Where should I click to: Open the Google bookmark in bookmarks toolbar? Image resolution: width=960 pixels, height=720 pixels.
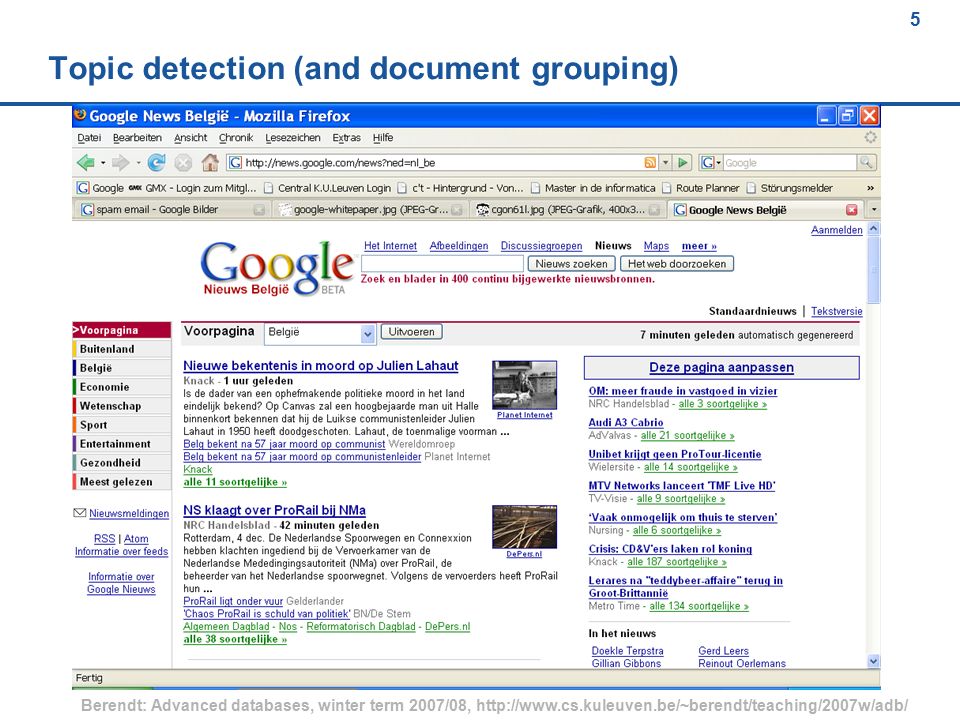101,188
